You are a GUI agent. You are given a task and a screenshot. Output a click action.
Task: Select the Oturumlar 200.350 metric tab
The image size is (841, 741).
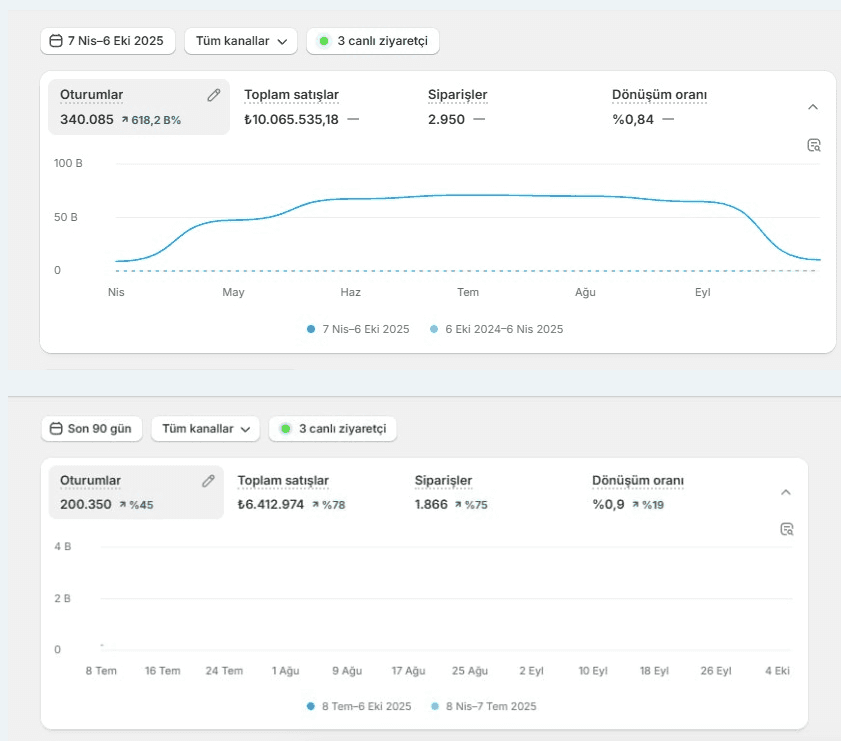click(x=136, y=492)
